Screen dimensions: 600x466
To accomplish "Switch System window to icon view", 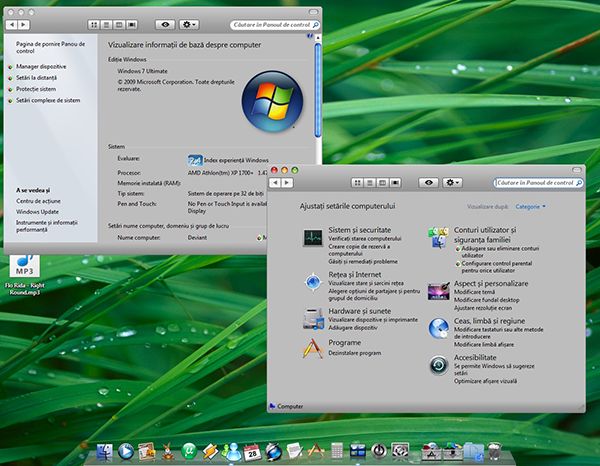I will coord(94,25).
